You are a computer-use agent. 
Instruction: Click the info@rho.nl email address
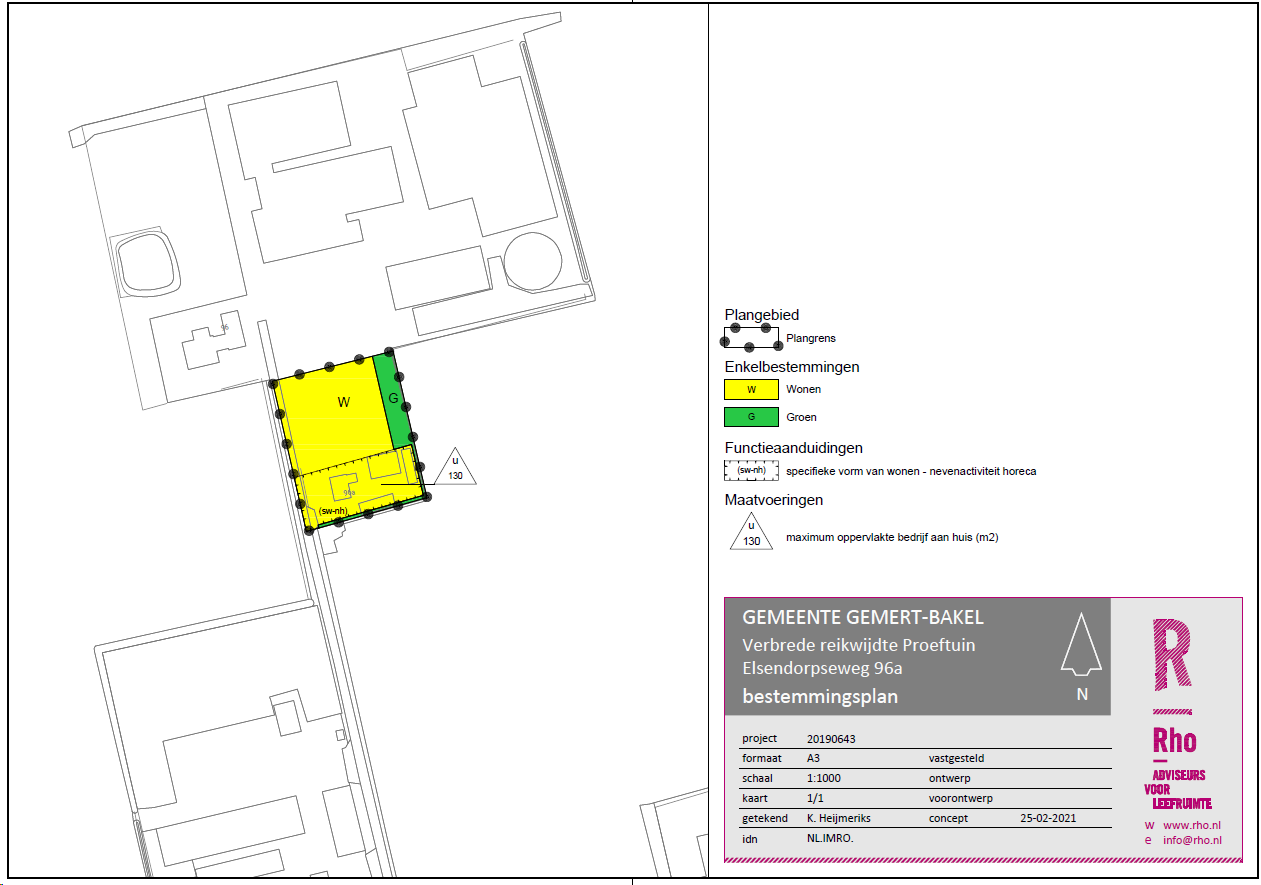1191,840
